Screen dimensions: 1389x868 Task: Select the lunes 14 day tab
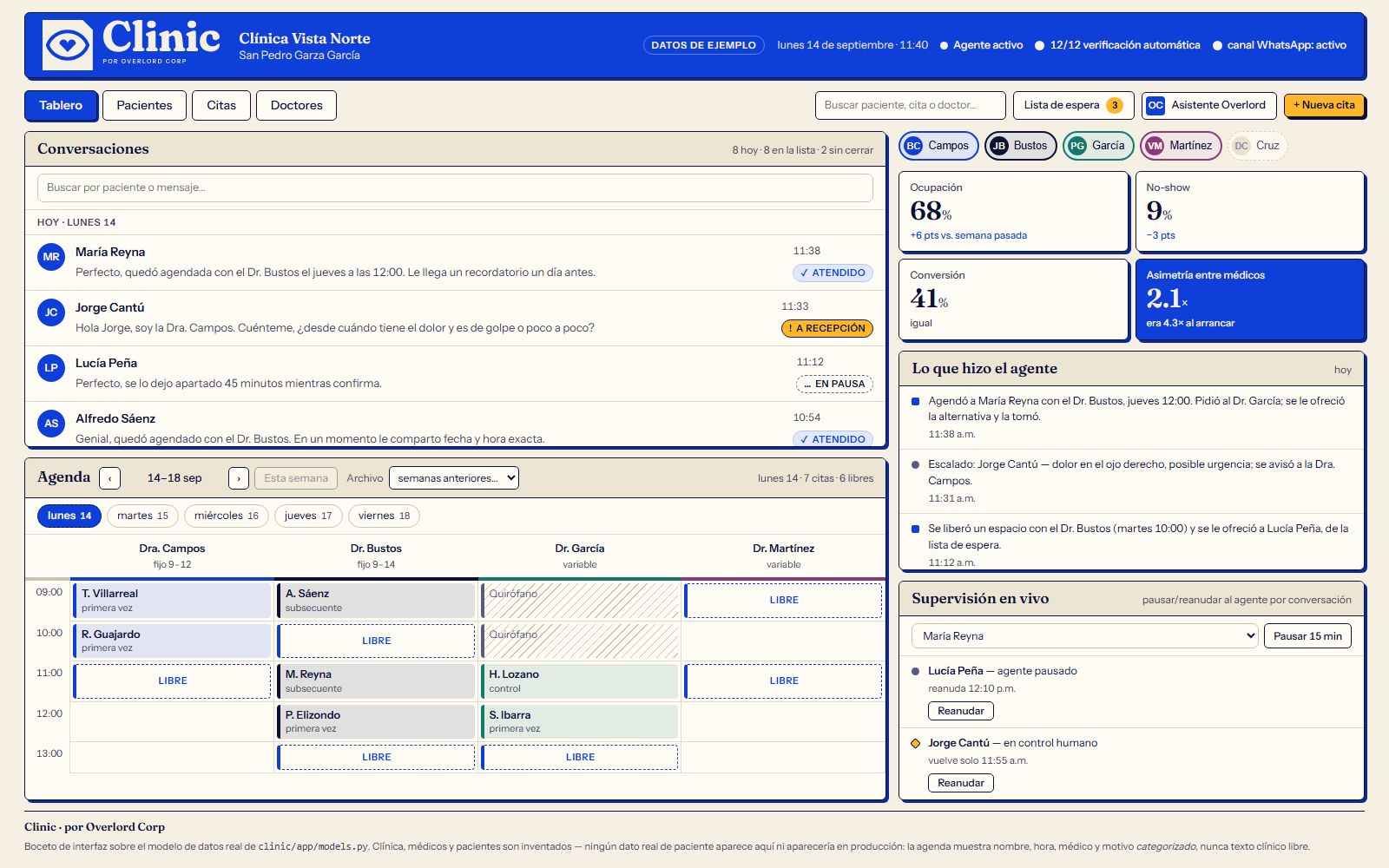tap(69, 516)
